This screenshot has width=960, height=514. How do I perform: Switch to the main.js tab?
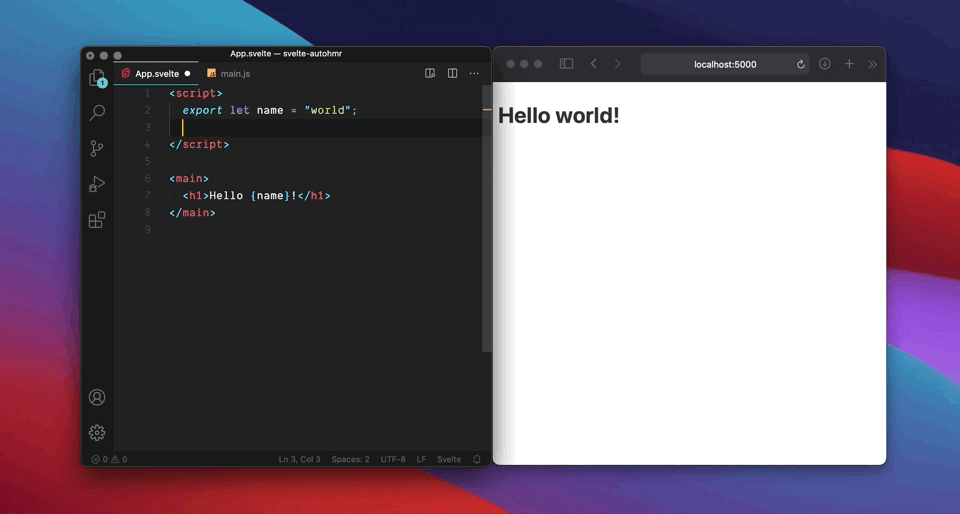(x=229, y=73)
